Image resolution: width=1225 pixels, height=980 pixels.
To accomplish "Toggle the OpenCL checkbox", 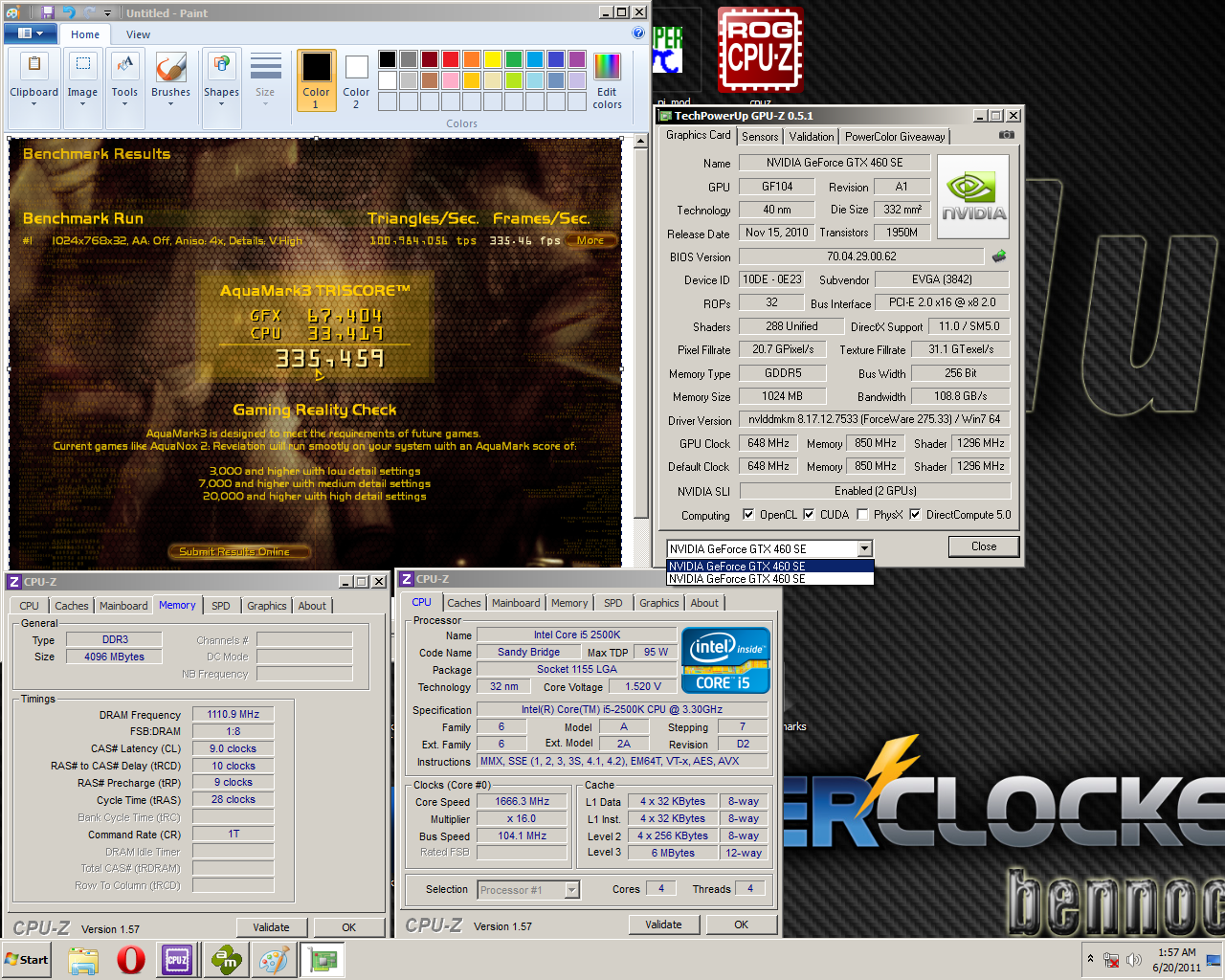I will [748, 514].
